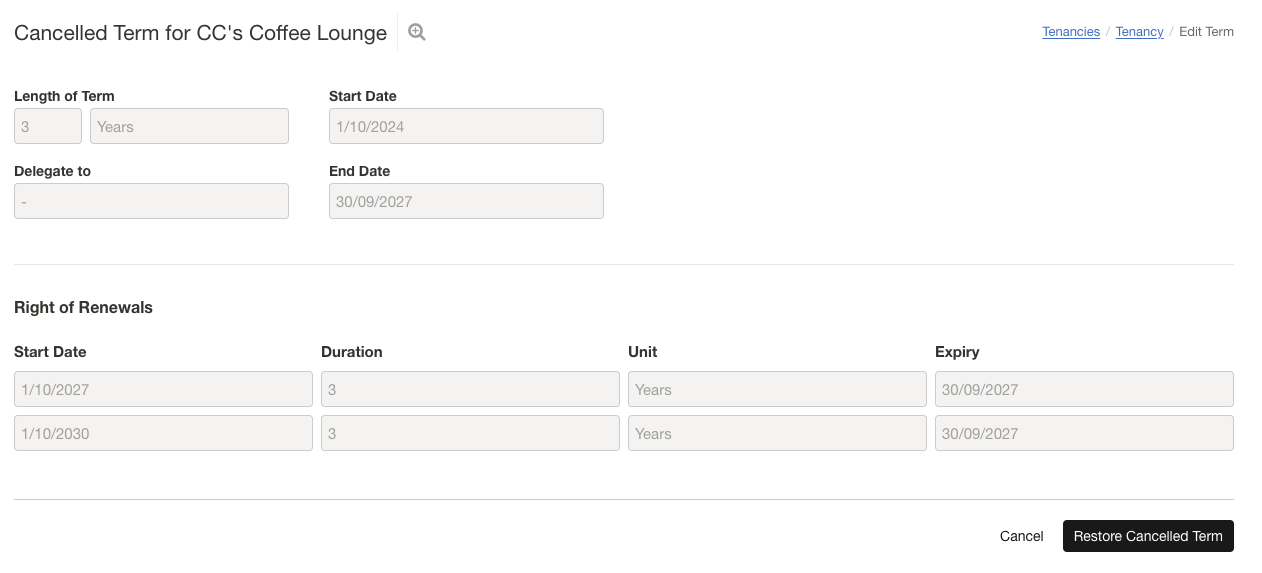This screenshot has height=573, width=1262.
Task: Click the magnifier zoom icon beside title
Action: [417, 32]
